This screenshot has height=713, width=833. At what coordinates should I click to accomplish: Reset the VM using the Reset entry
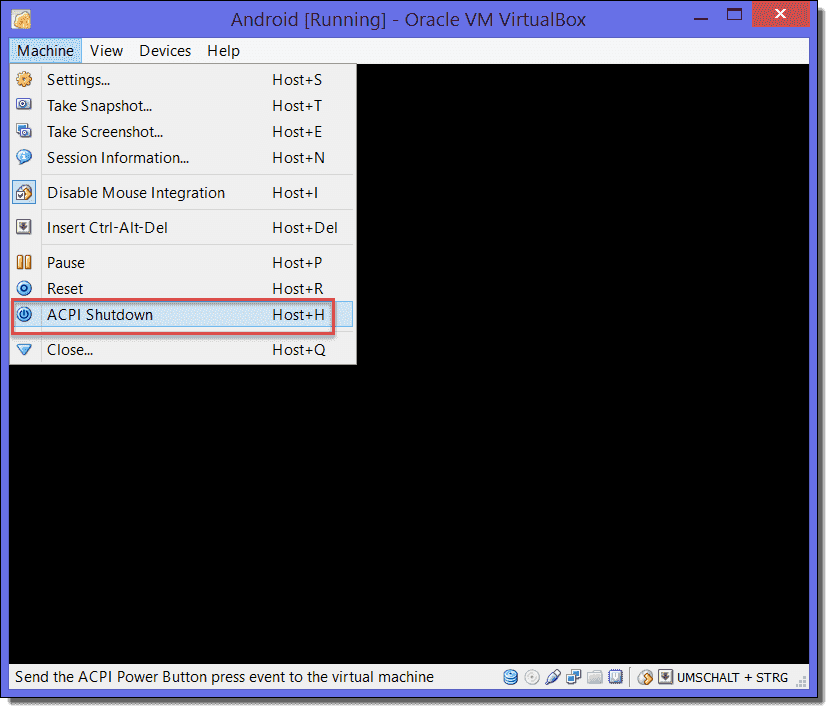coord(183,290)
